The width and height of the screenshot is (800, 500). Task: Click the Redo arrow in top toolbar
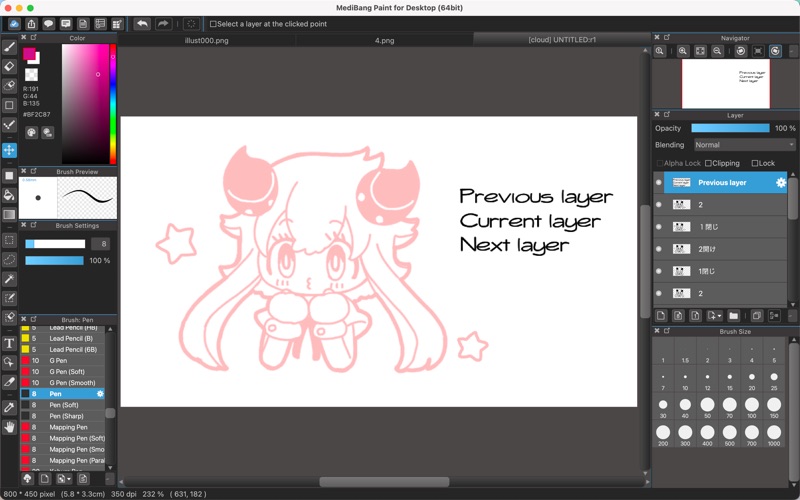[163, 24]
